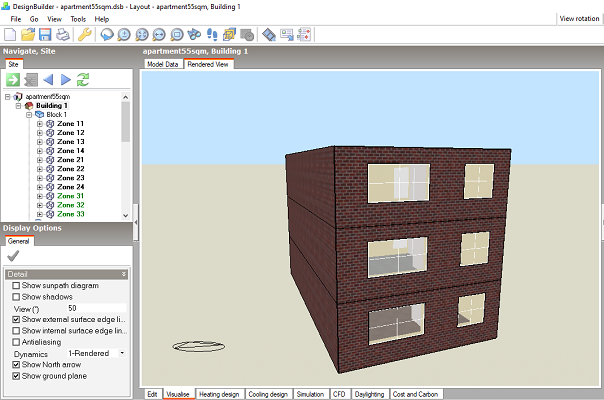Click the blue forward arrow in navigator
The image size is (604, 400).
[66, 80]
